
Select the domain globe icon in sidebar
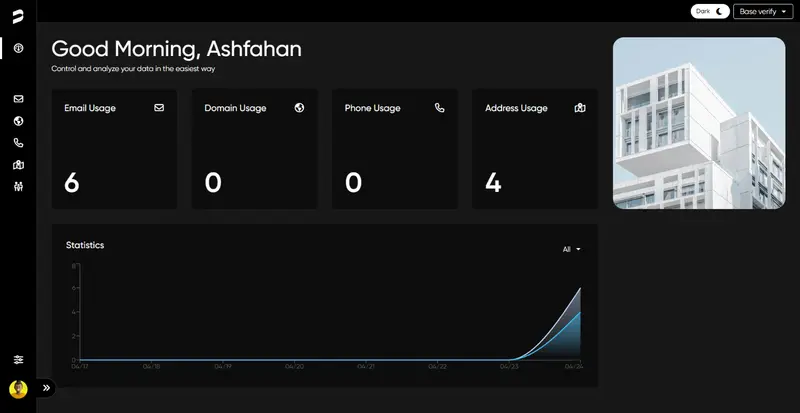pyautogui.click(x=18, y=121)
